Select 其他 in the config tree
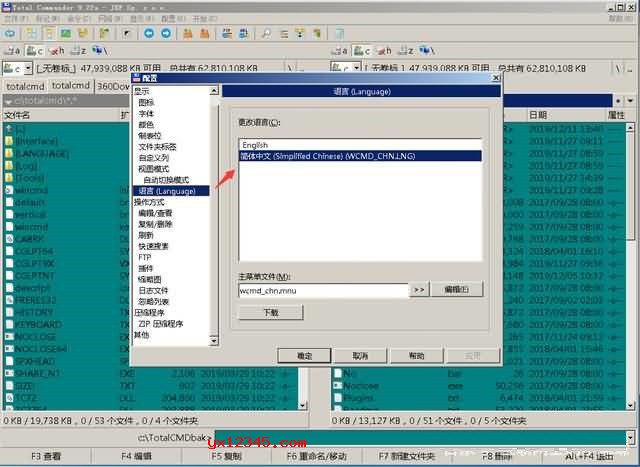640x467 pixels. click(142, 335)
